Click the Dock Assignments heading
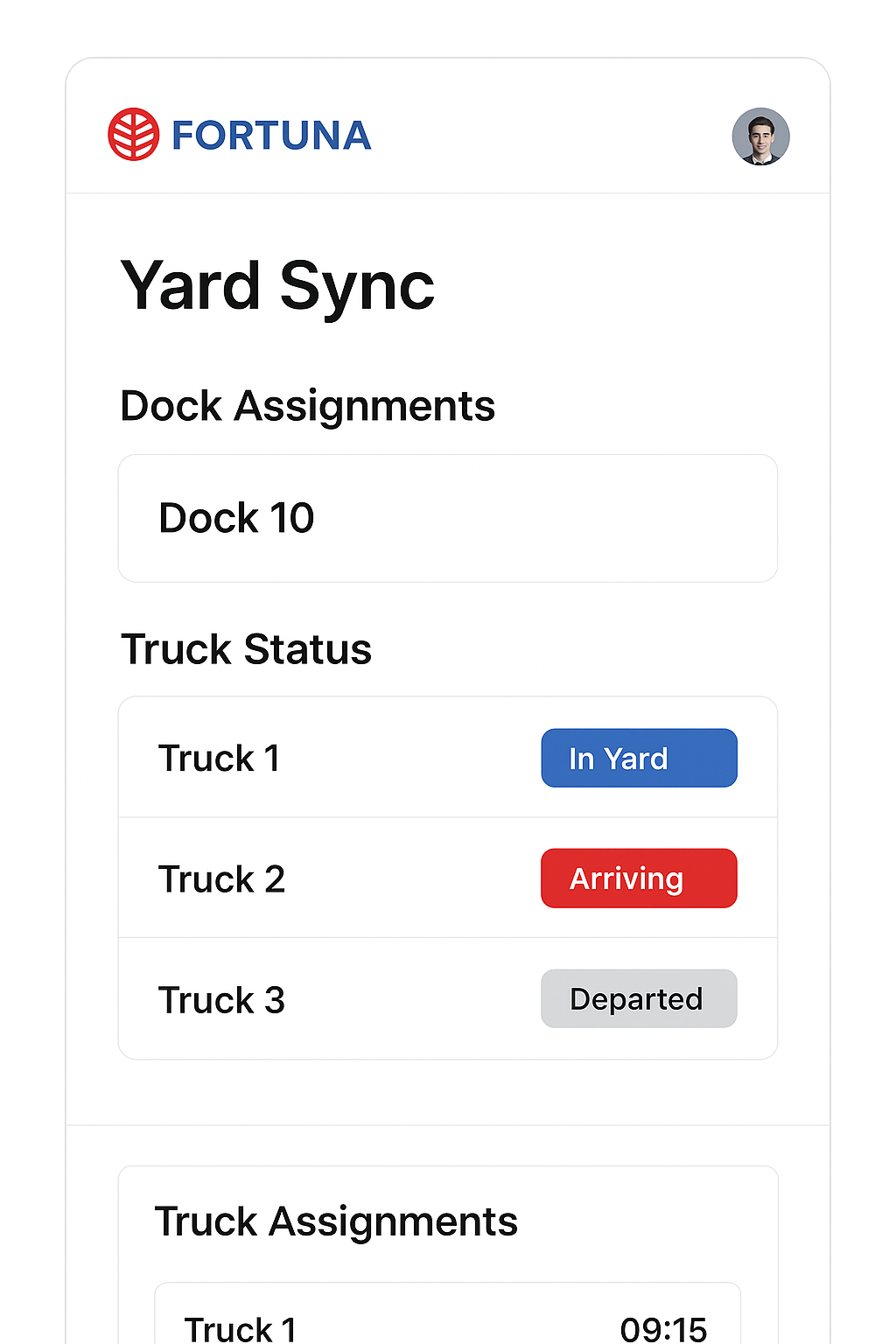Screen dimensions: 896x1344 (x=307, y=406)
